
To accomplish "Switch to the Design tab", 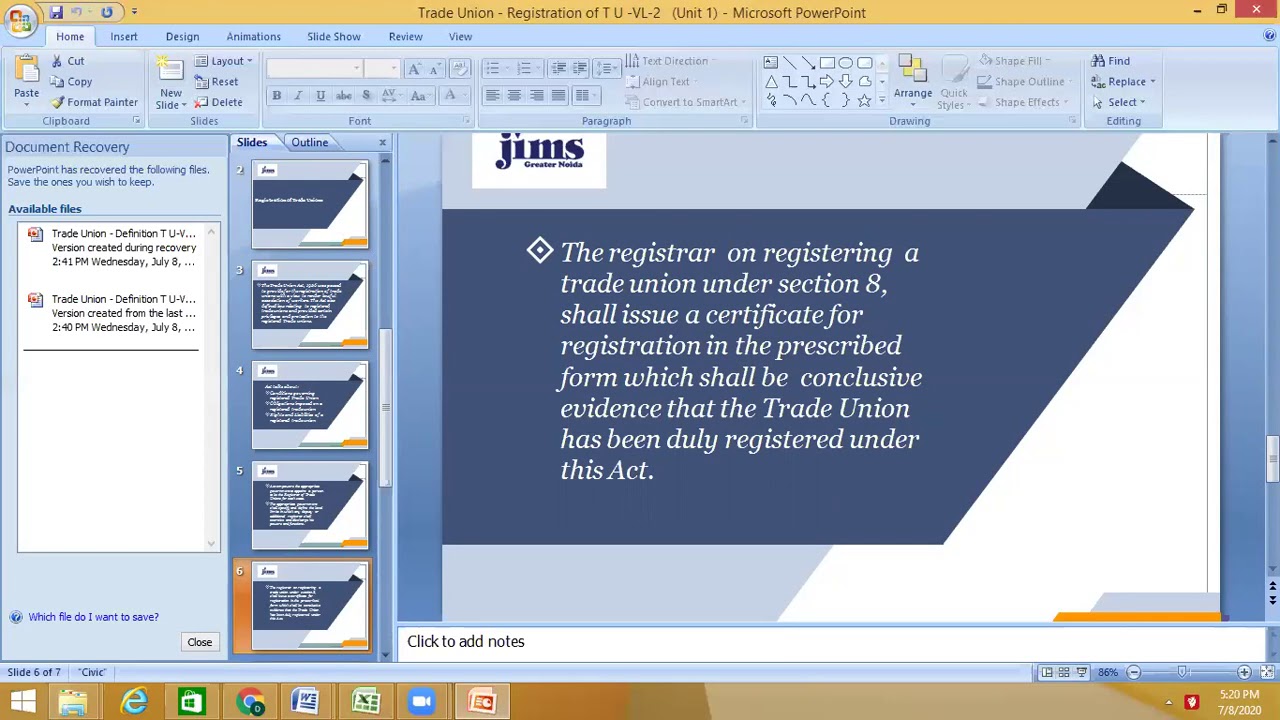I will click(x=182, y=37).
